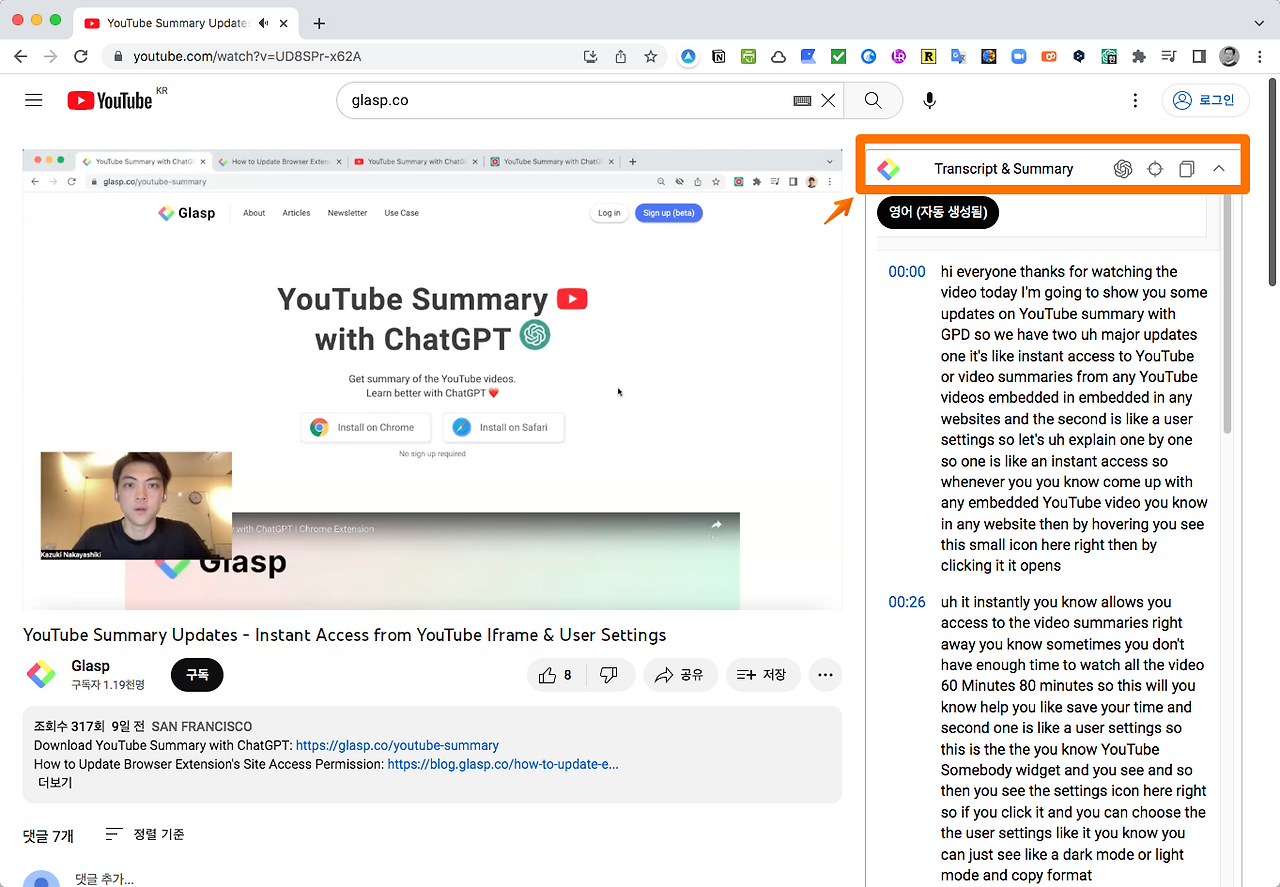1280x887 pixels.
Task: Open the glasp.co/youtube-summary link
Action: point(397,745)
